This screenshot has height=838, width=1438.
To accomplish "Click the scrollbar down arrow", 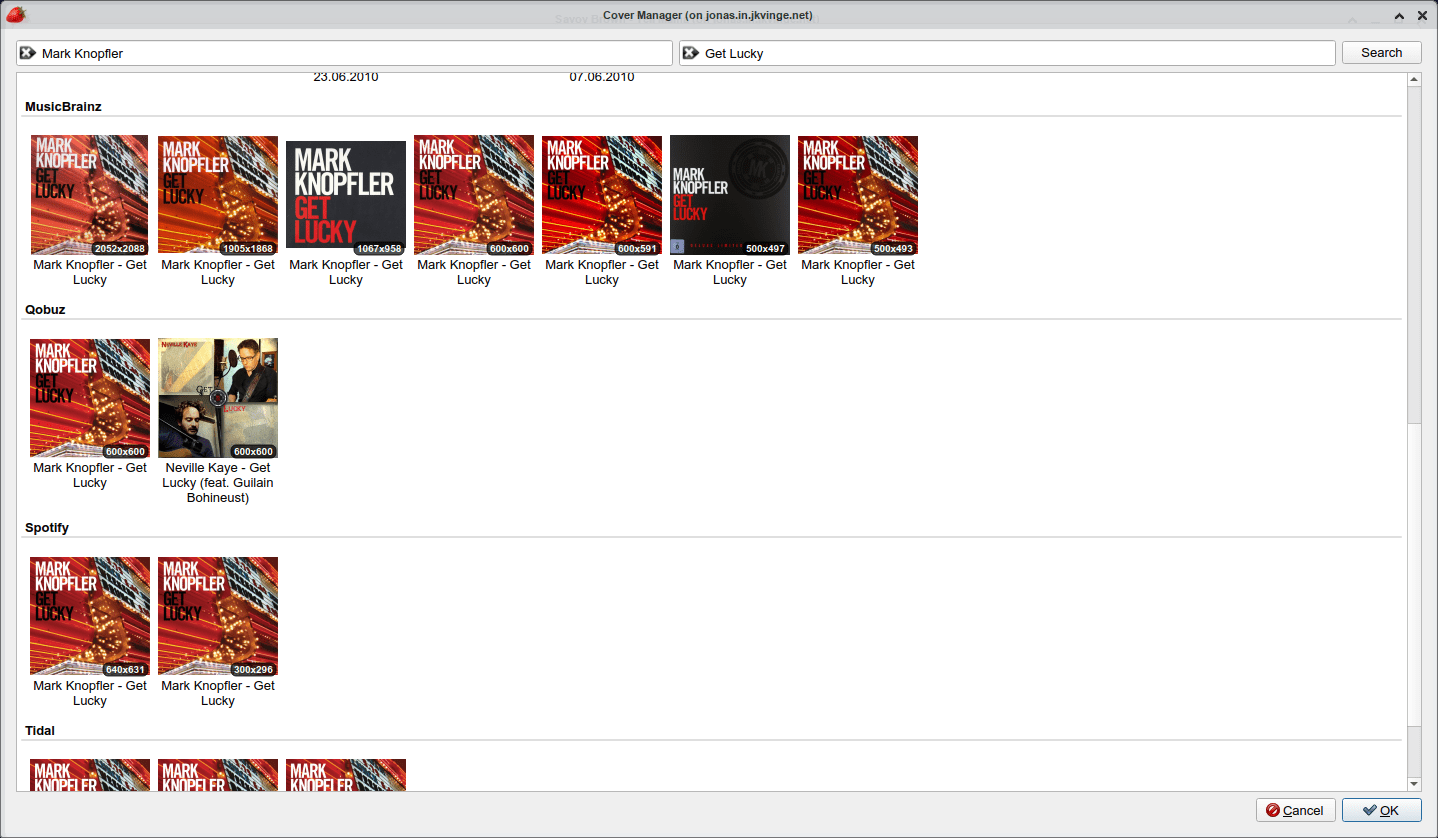I will pyautogui.click(x=1414, y=783).
